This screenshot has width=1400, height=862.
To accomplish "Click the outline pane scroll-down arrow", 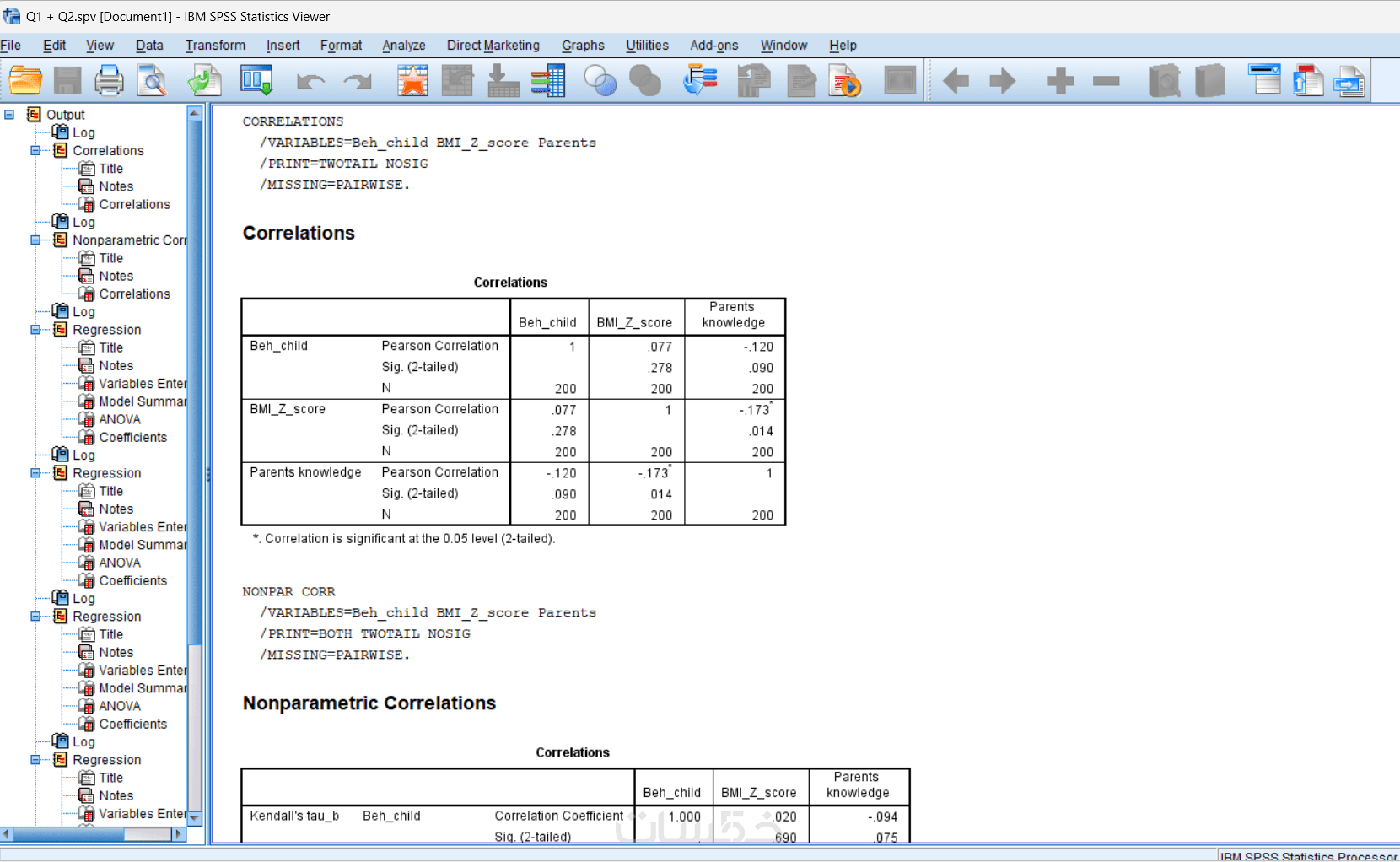I will [195, 817].
